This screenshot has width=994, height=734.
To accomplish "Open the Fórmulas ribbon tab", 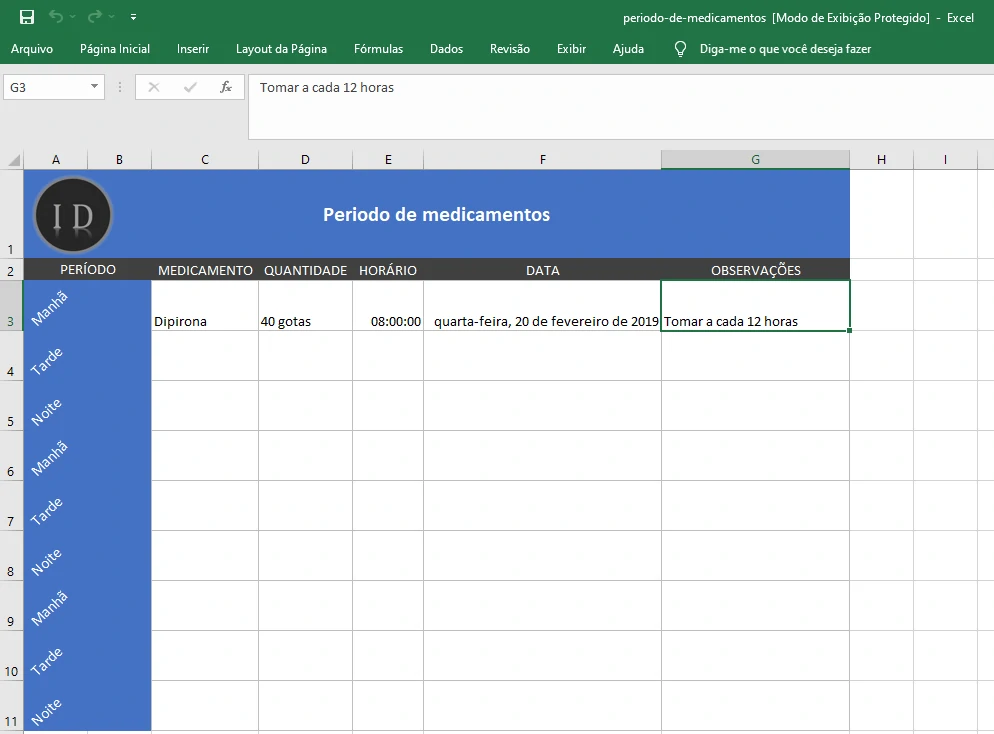I will (378, 49).
